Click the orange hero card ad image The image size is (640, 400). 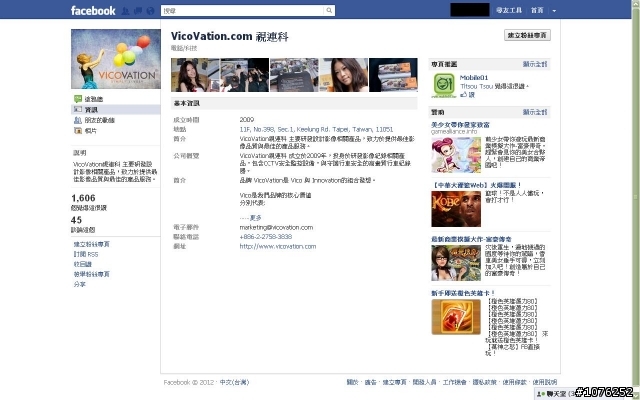[456, 317]
